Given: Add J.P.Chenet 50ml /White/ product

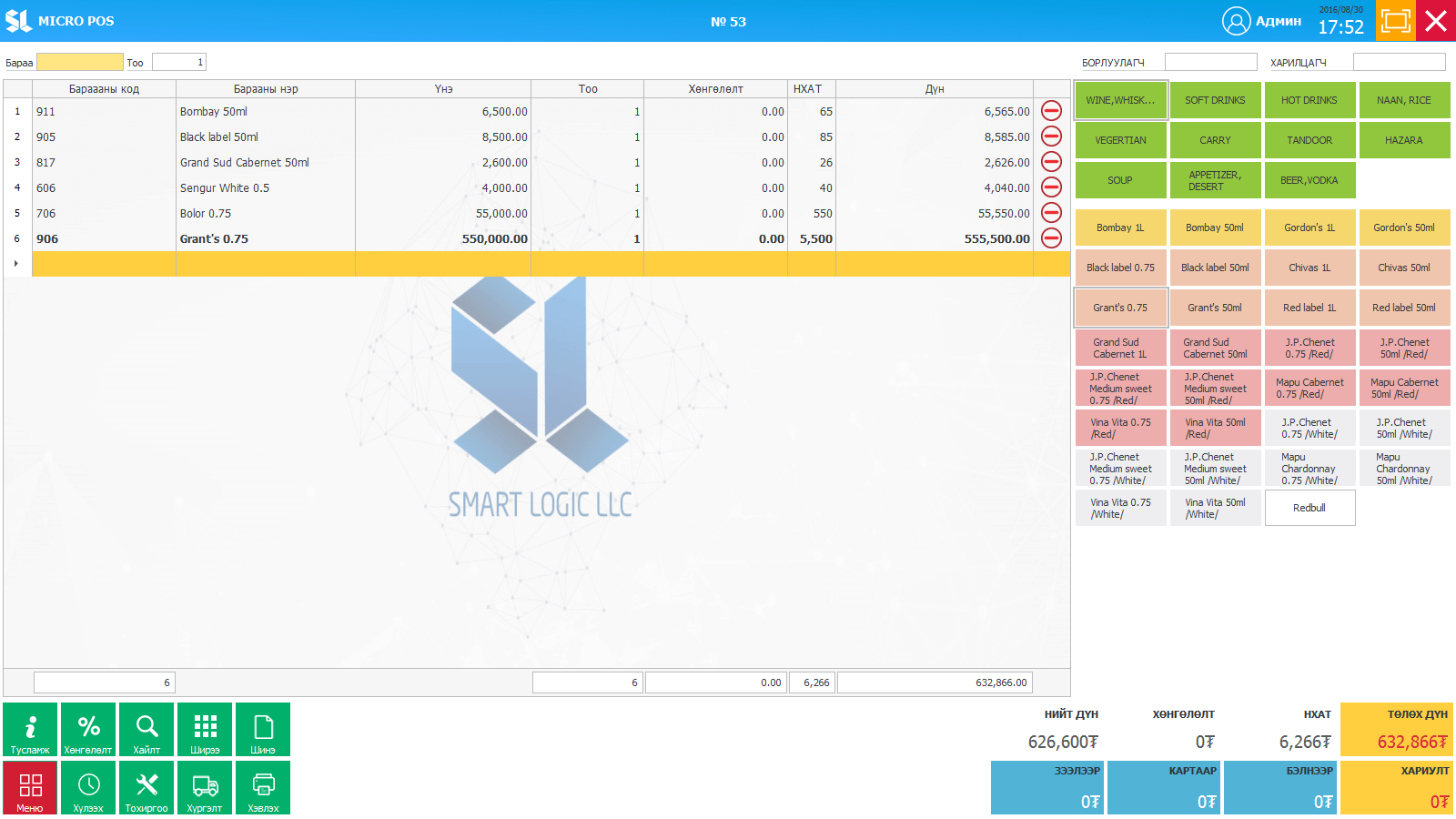Looking at the screenshot, I should click(1404, 428).
